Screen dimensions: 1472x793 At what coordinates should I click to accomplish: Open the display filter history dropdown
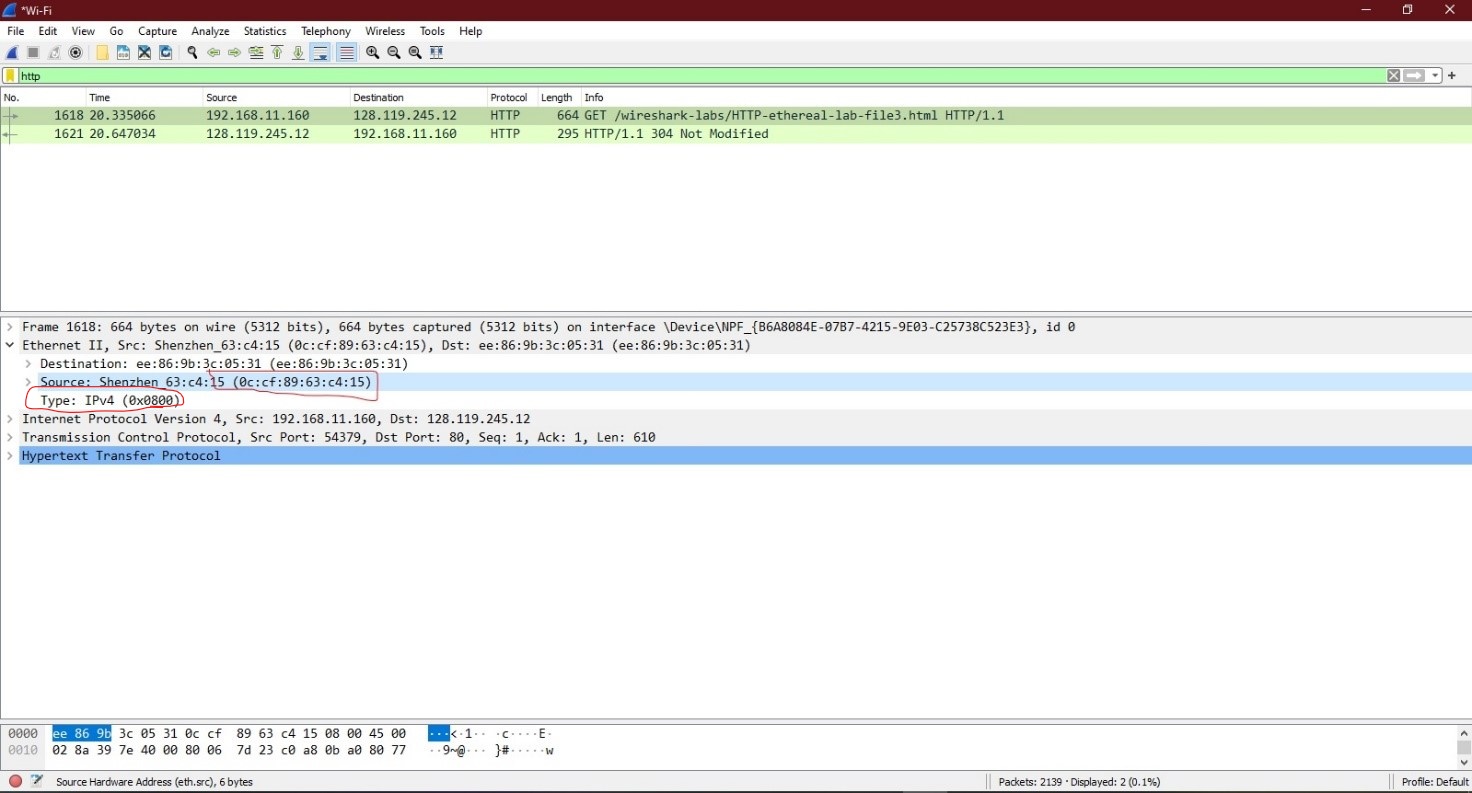[x=1435, y=76]
